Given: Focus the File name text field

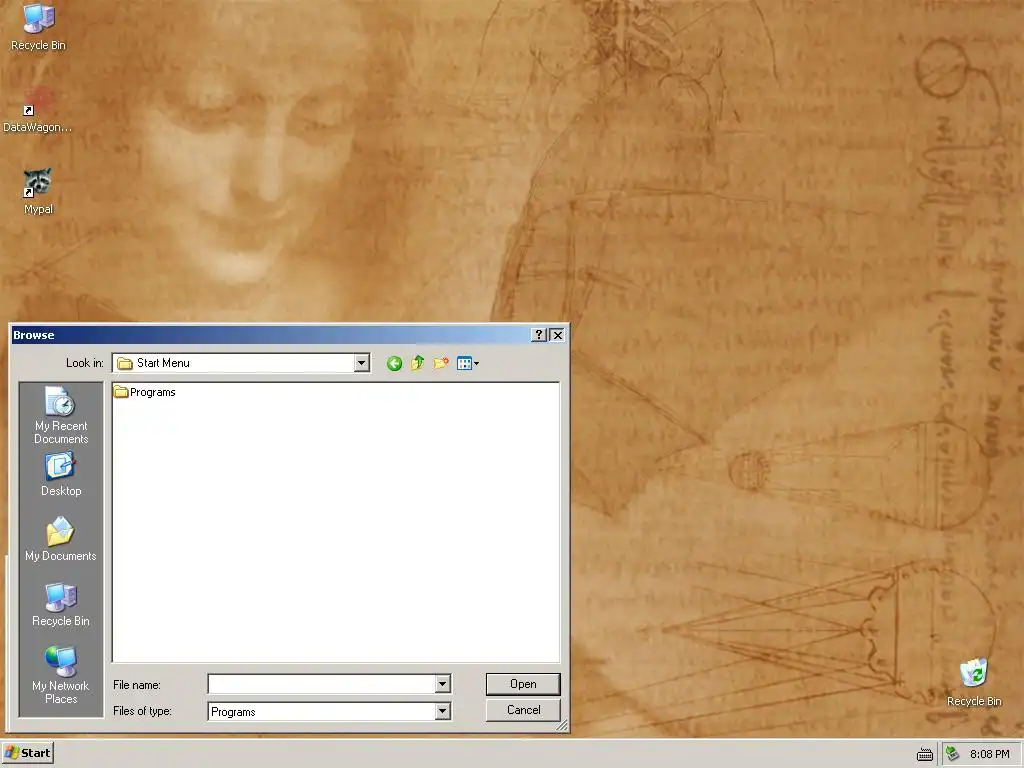Looking at the screenshot, I should click(x=321, y=684).
